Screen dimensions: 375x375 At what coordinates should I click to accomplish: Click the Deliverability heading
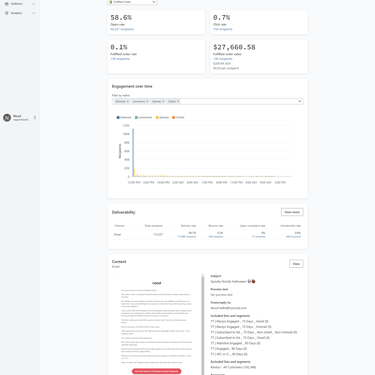[x=123, y=212]
